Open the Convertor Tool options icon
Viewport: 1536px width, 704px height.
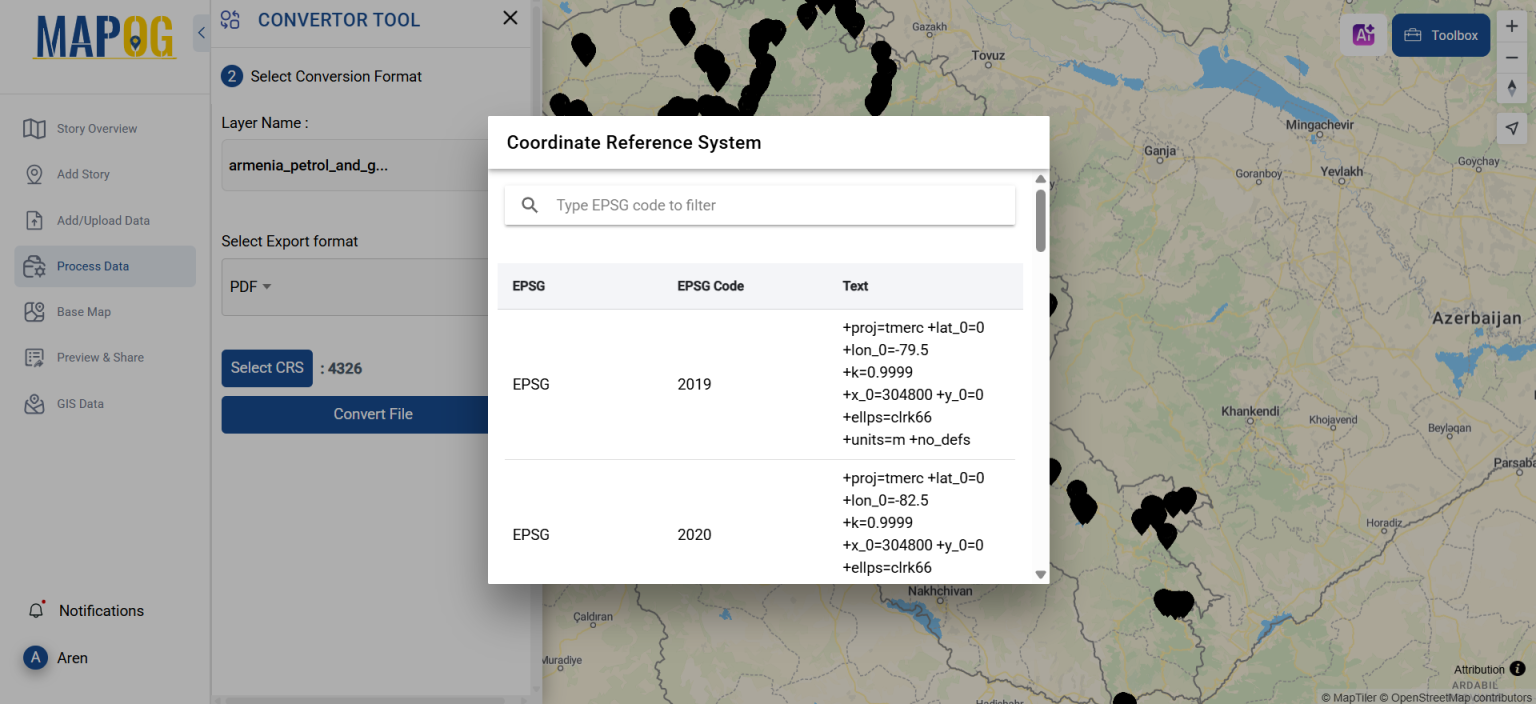pyautogui.click(x=230, y=19)
